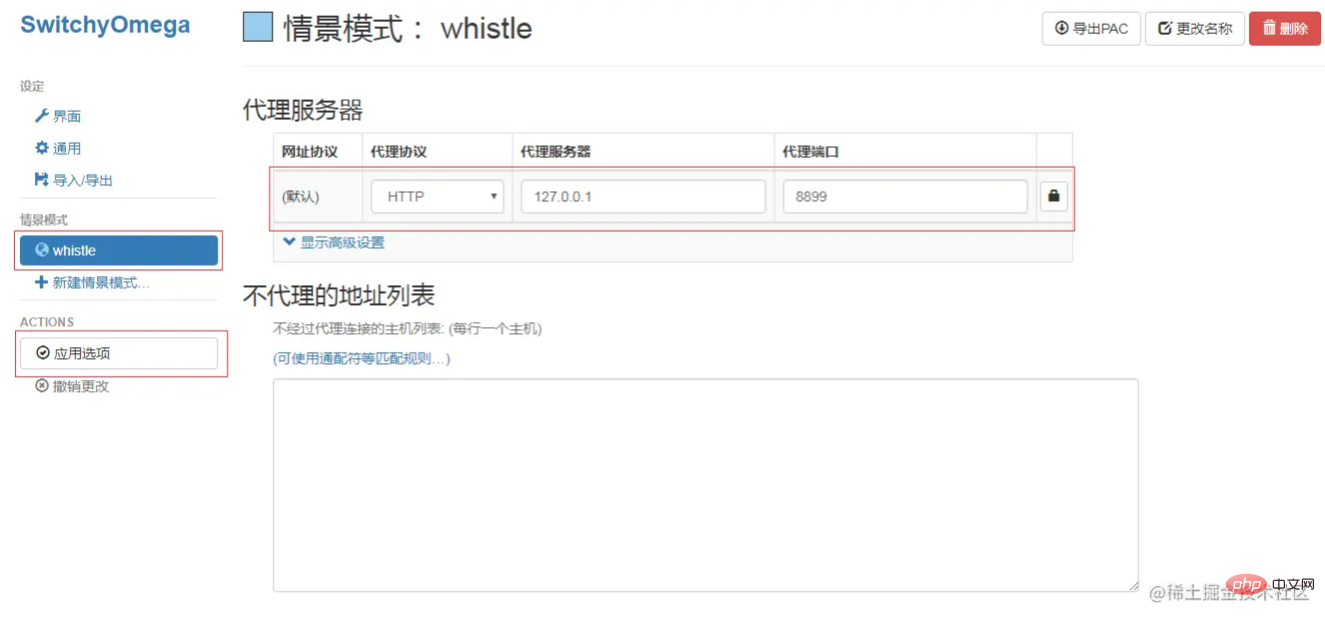The height and width of the screenshot is (617, 1325).
Task: Open the HTTP proxy protocol dropdown
Action: click(x=437, y=197)
